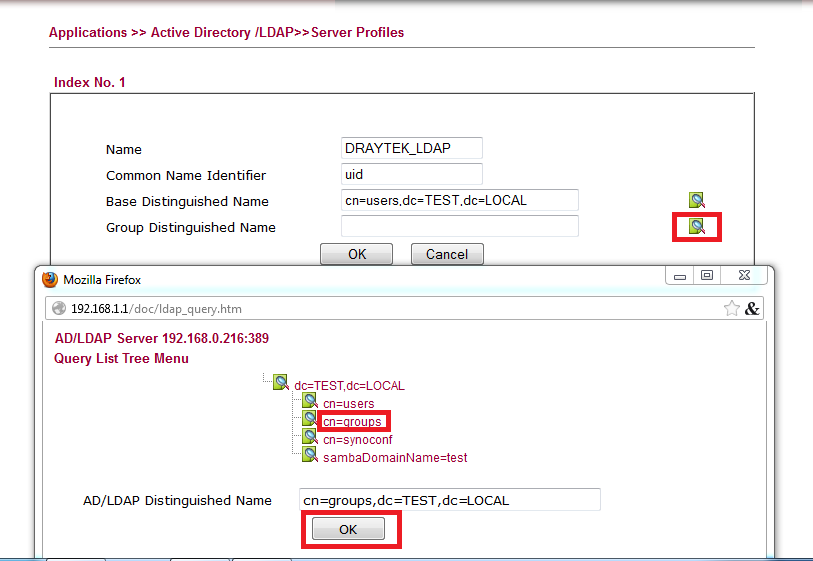This screenshot has width=813, height=561.
Task: Click the empty Group Distinguished Name field
Action: (x=459, y=227)
